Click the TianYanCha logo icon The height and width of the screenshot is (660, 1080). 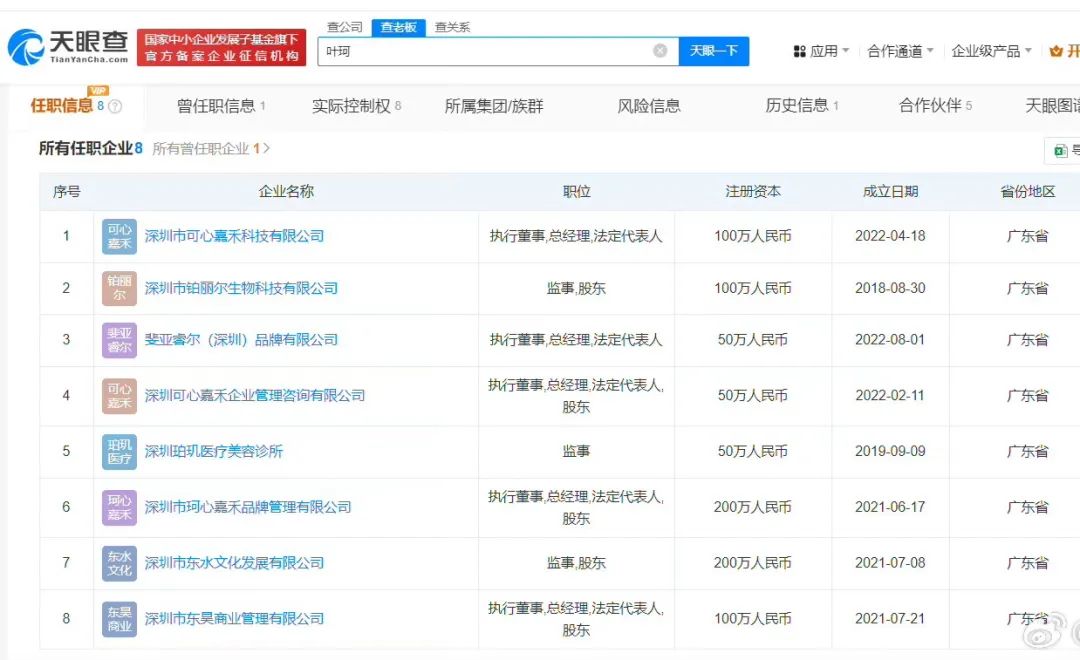pos(25,47)
